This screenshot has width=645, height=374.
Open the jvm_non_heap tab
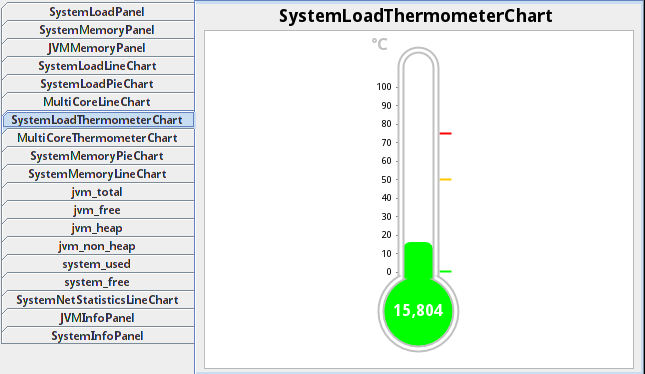pyautogui.click(x=98, y=246)
